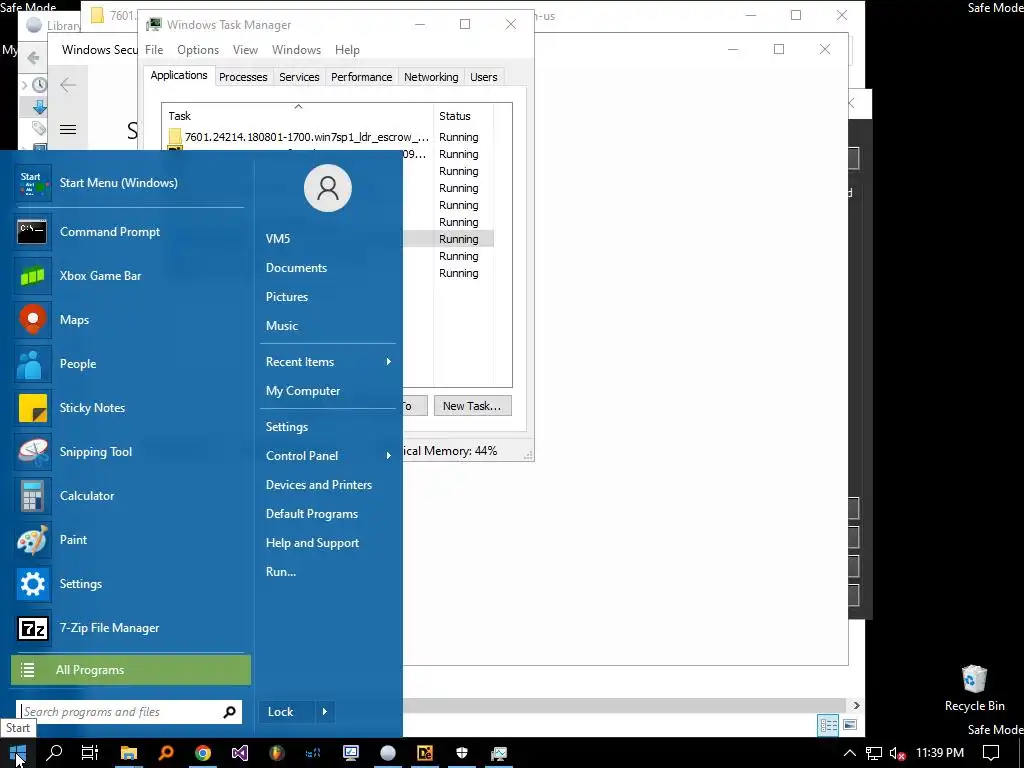Image resolution: width=1024 pixels, height=768 pixels.
Task: Open Visual Studio from the taskbar
Action: (240, 753)
